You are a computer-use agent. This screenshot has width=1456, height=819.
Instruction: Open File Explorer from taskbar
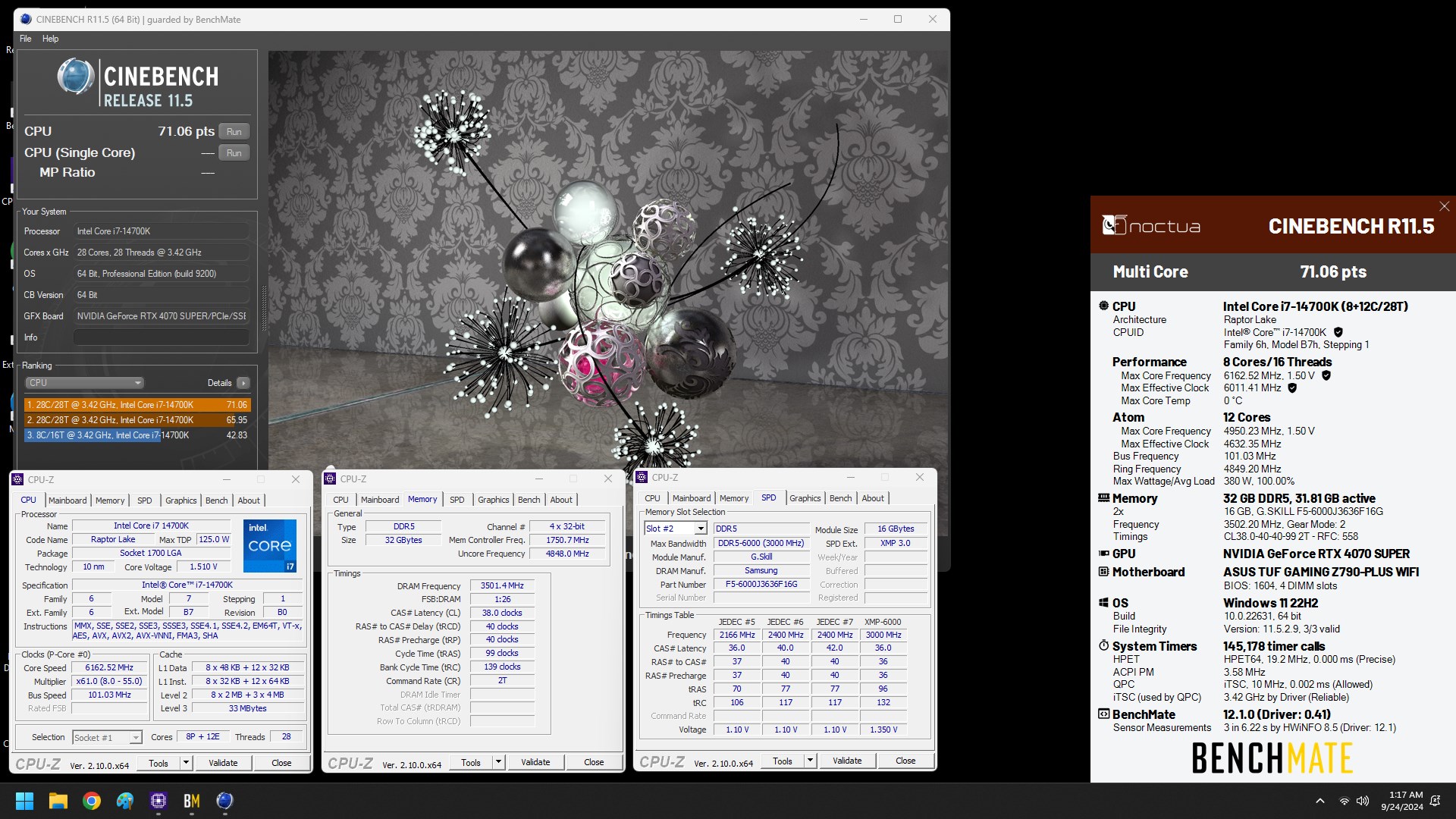tap(58, 801)
